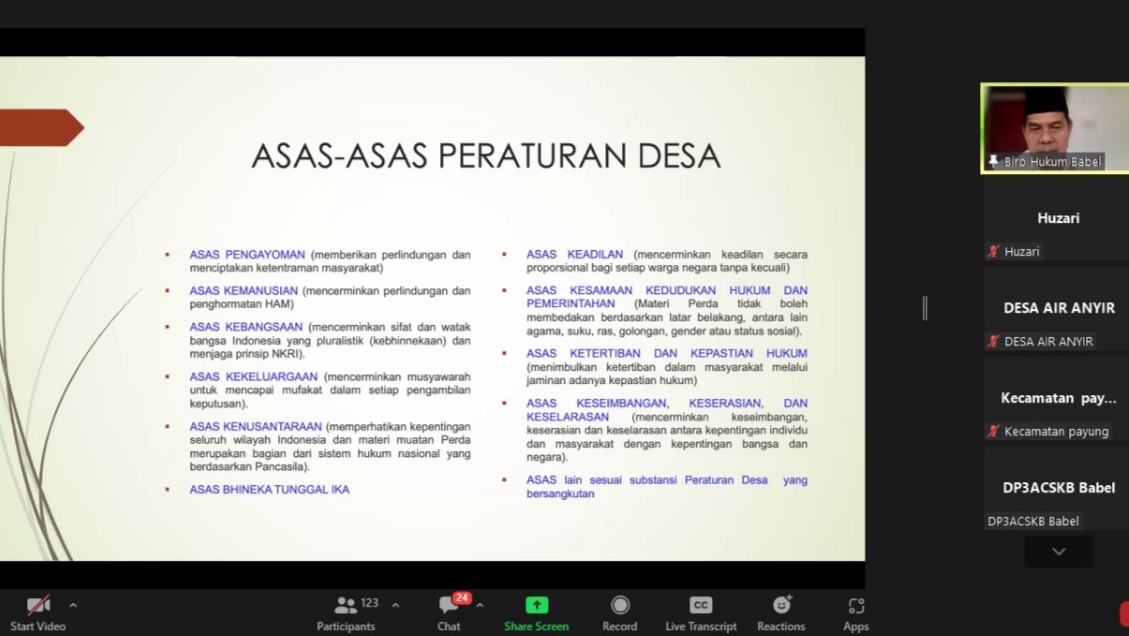Image resolution: width=1129 pixels, height=636 pixels.
Task: Click the panel resize handle beside thumbnails
Action: [925, 308]
